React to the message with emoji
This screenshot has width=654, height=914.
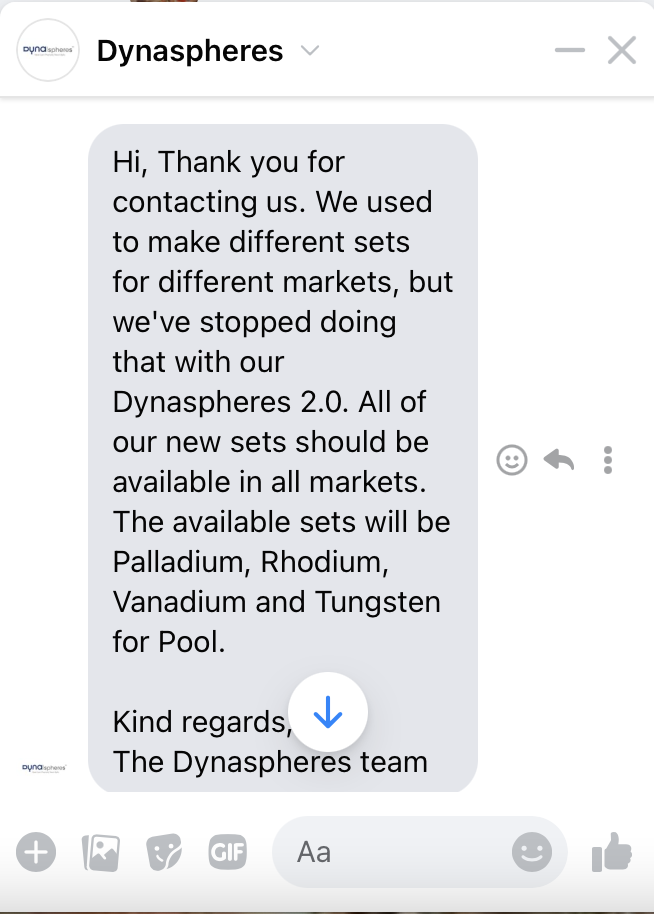point(512,460)
